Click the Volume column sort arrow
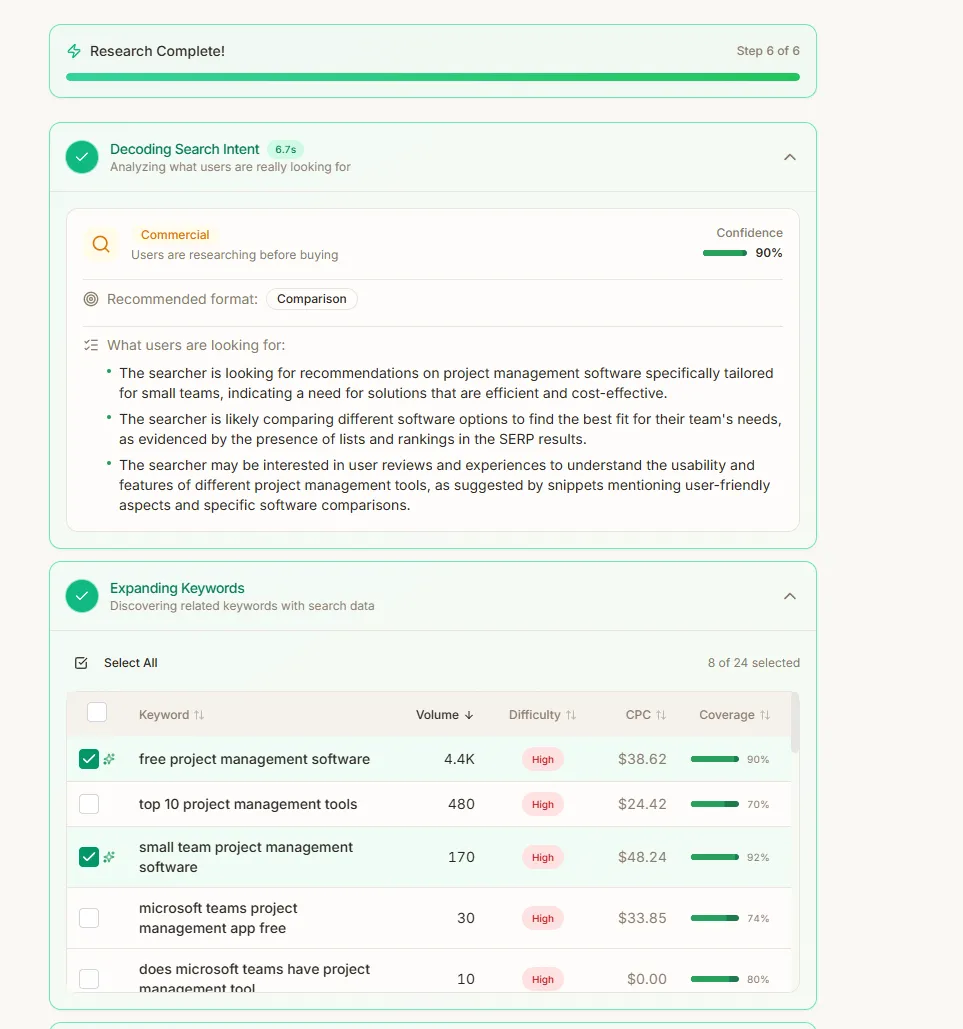Image resolution: width=963 pixels, height=1029 pixels. pos(471,715)
